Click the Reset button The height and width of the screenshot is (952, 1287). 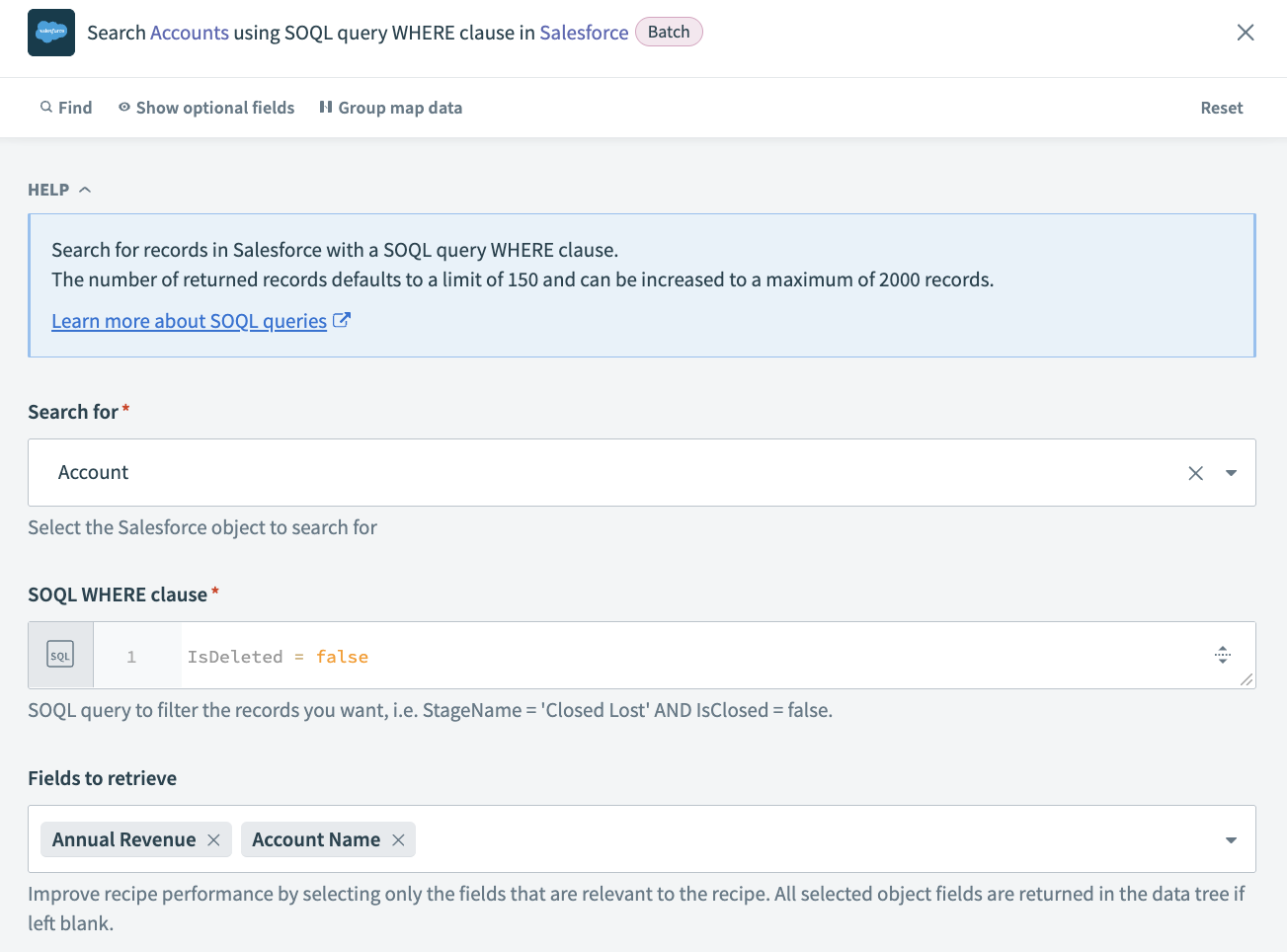(1222, 108)
